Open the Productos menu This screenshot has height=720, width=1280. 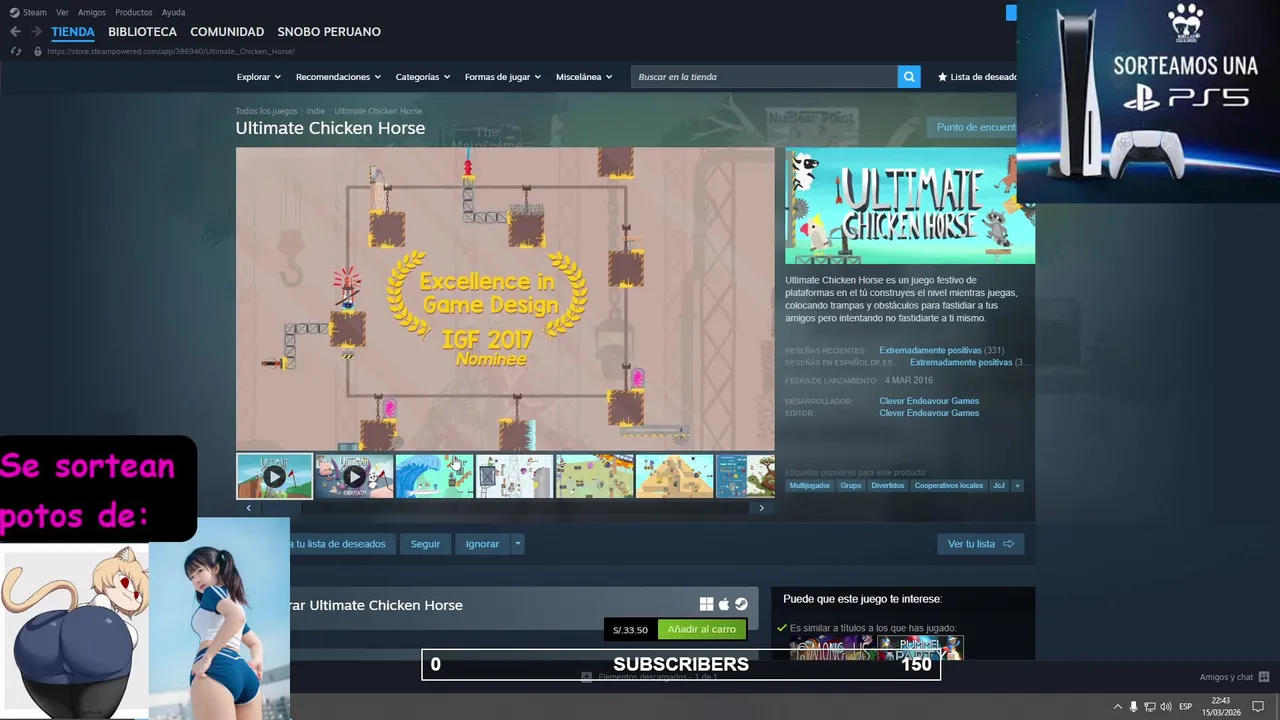[134, 12]
